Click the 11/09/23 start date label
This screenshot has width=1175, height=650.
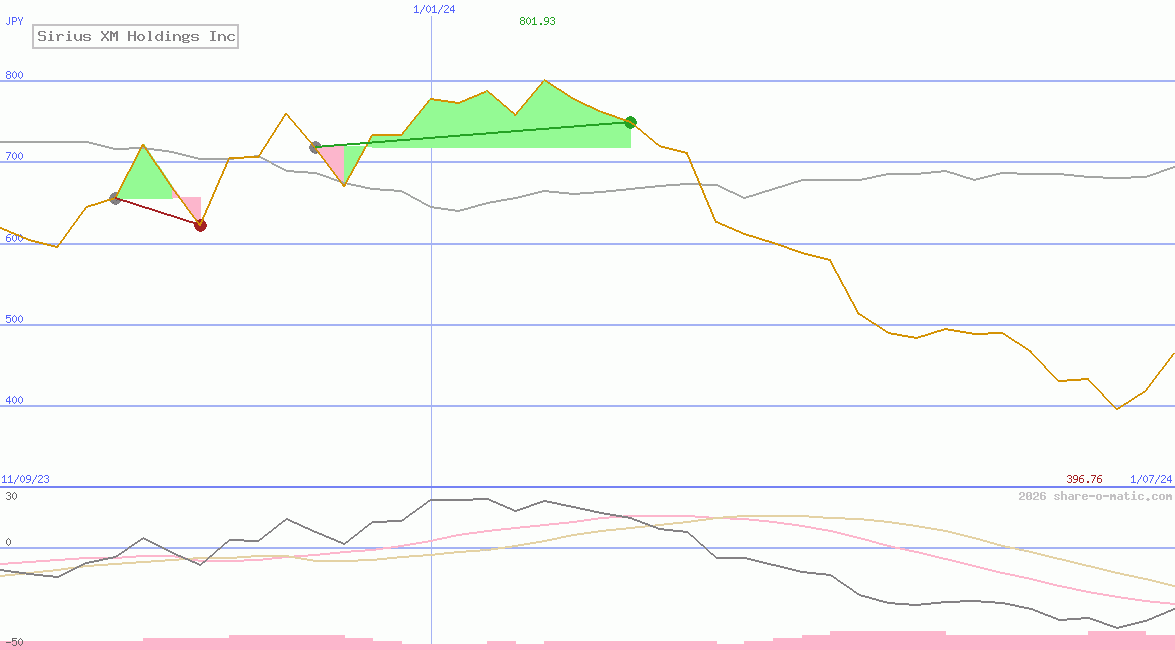pyautogui.click(x=25, y=479)
